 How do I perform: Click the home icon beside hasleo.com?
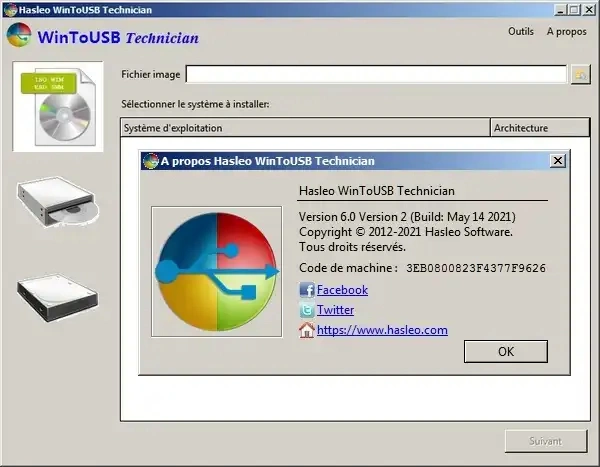point(307,330)
